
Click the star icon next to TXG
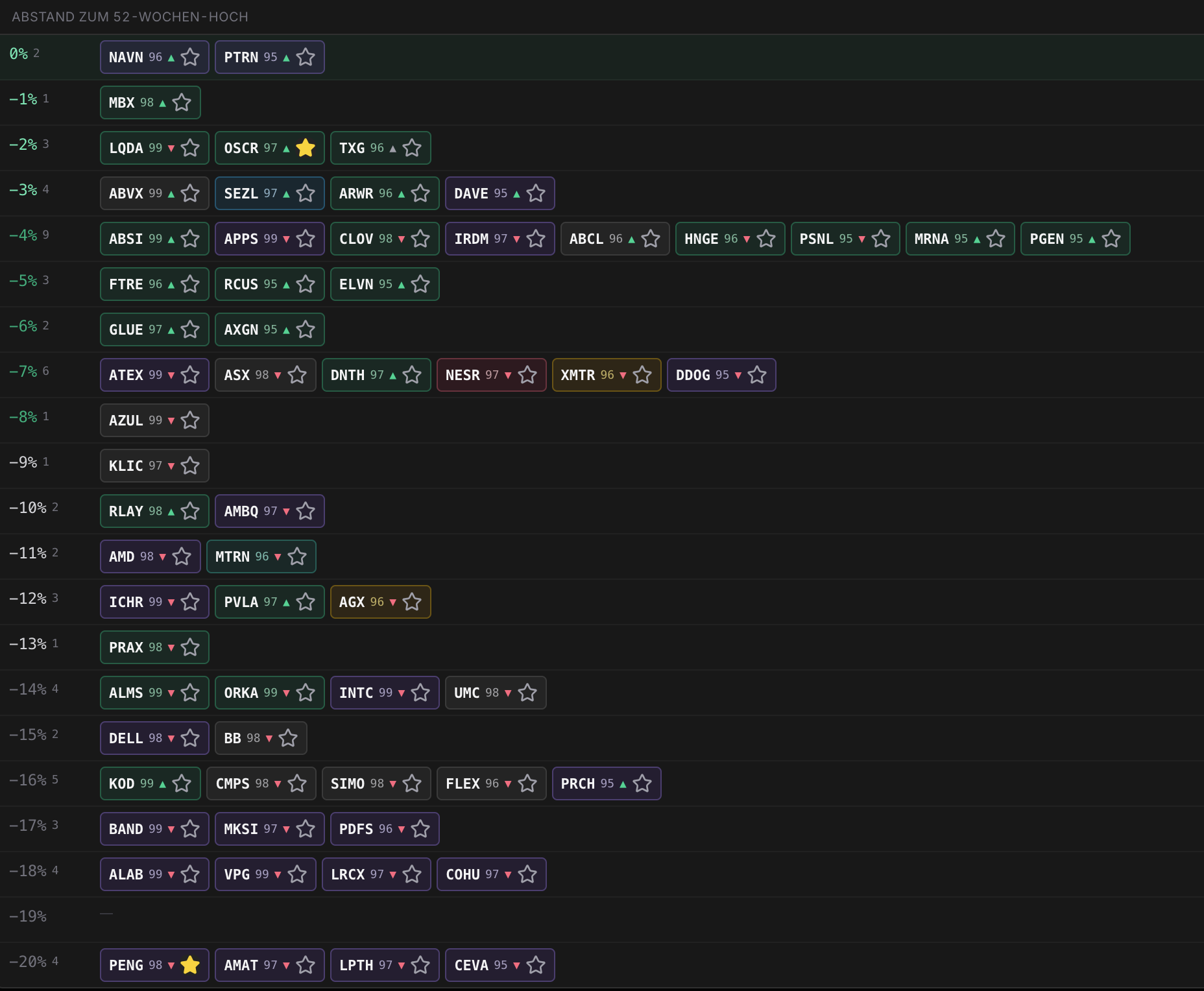tap(412, 148)
